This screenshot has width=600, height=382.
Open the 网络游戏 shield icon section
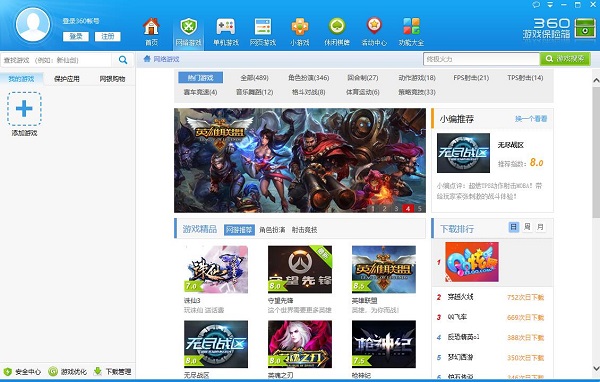coord(188,27)
